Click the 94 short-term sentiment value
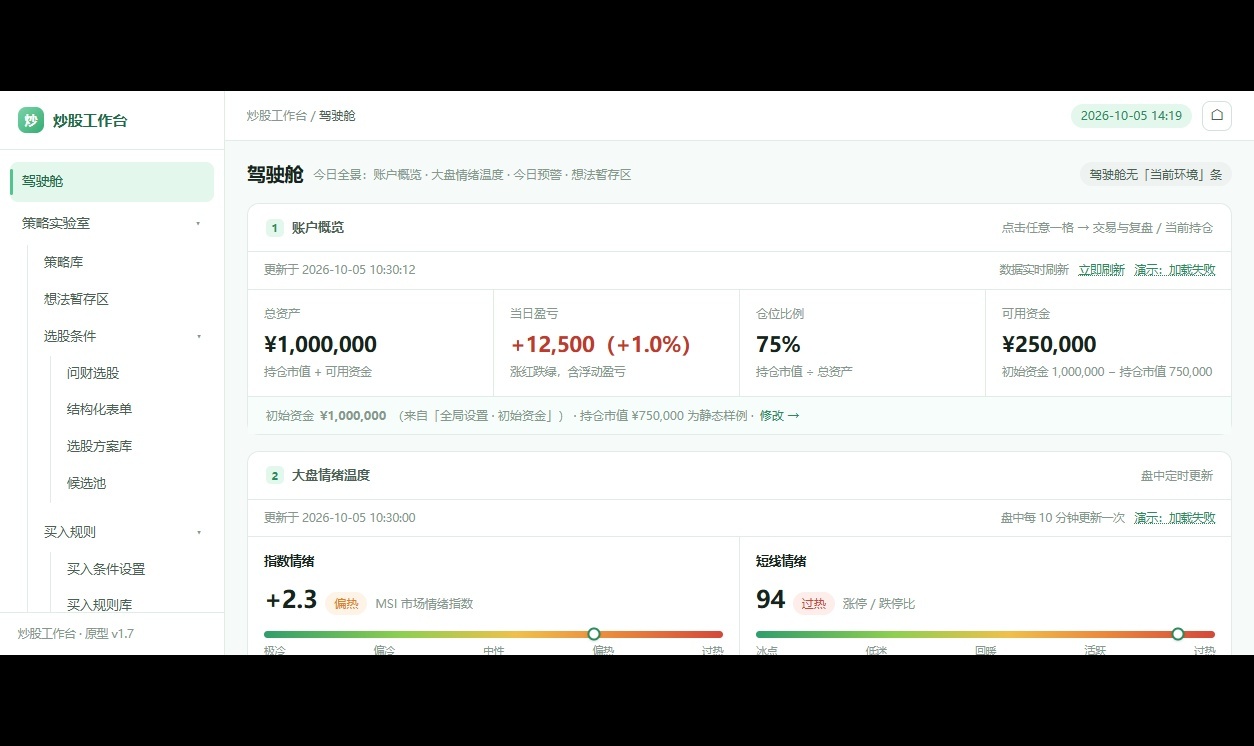The width and height of the screenshot is (1254, 746). [771, 600]
